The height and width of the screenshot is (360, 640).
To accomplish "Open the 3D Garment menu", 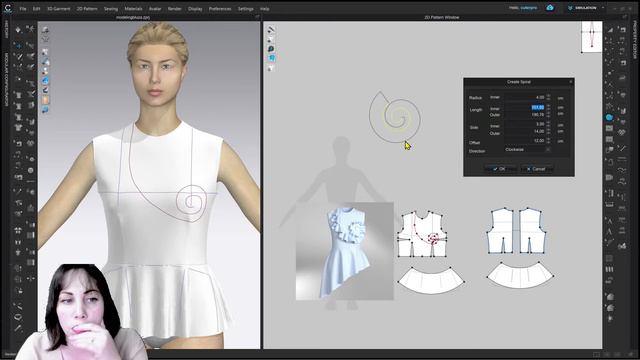I will tap(58, 9).
